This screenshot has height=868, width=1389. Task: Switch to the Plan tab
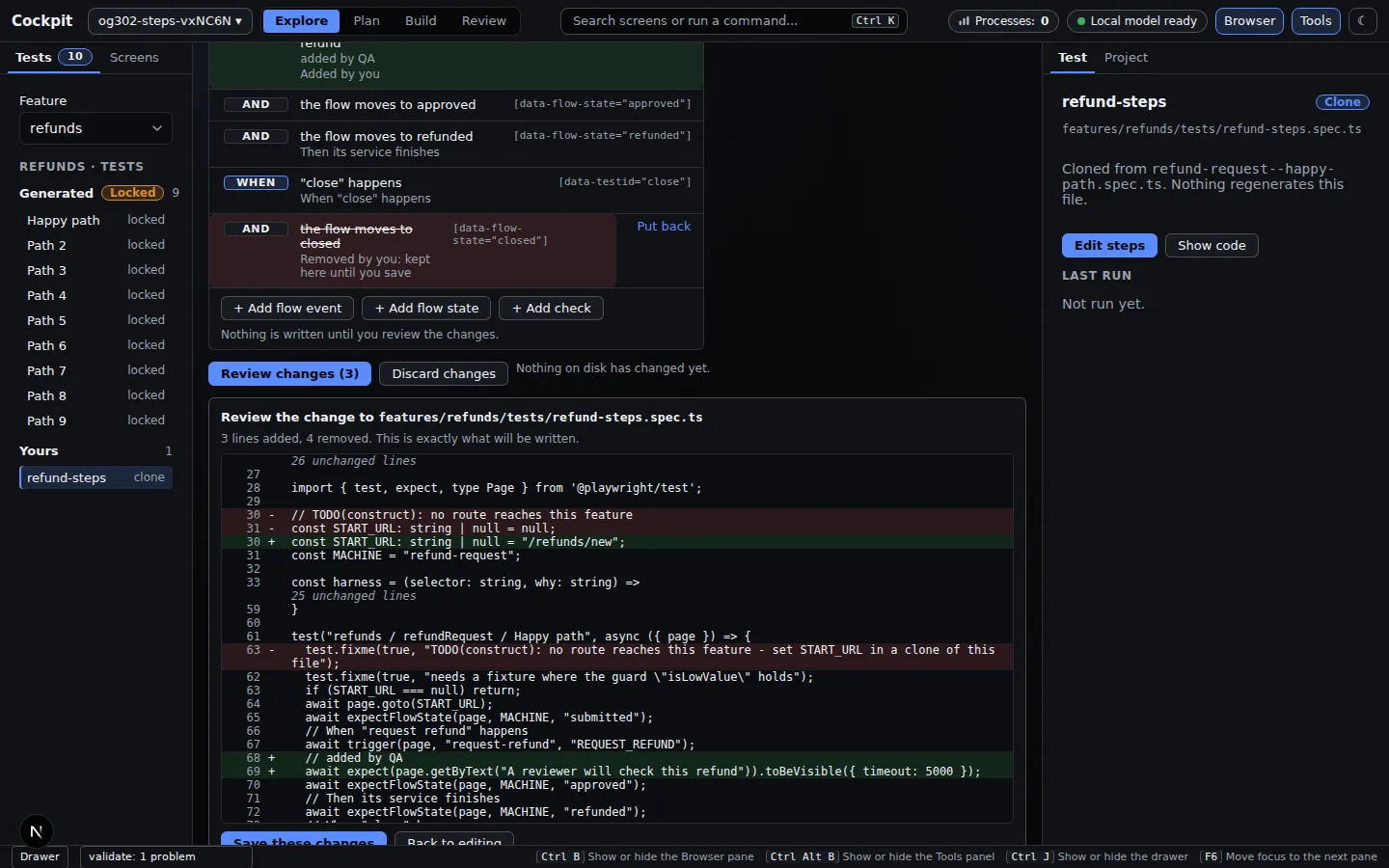point(367,20)
